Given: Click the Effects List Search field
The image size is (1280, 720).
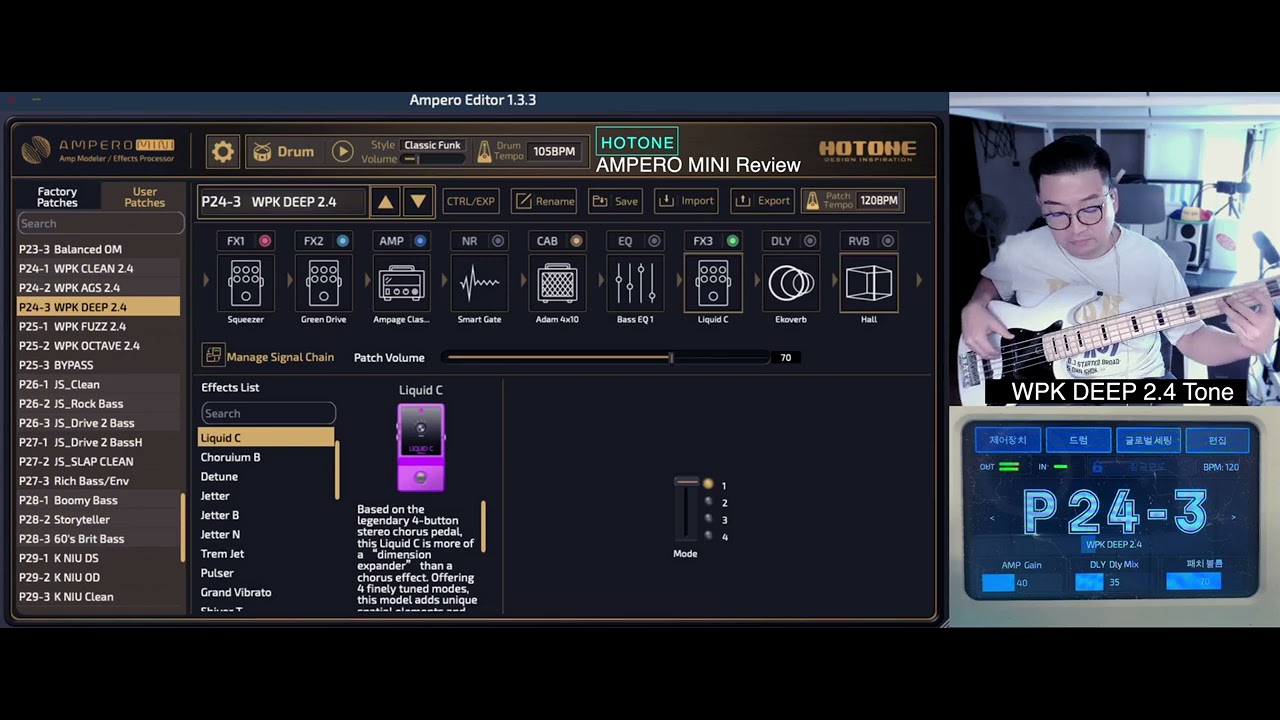Looking at the screenshot, I should 268,413.
